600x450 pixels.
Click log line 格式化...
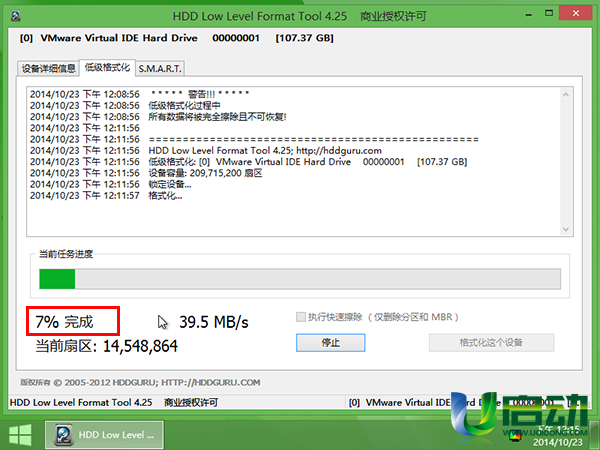point(165,196)
